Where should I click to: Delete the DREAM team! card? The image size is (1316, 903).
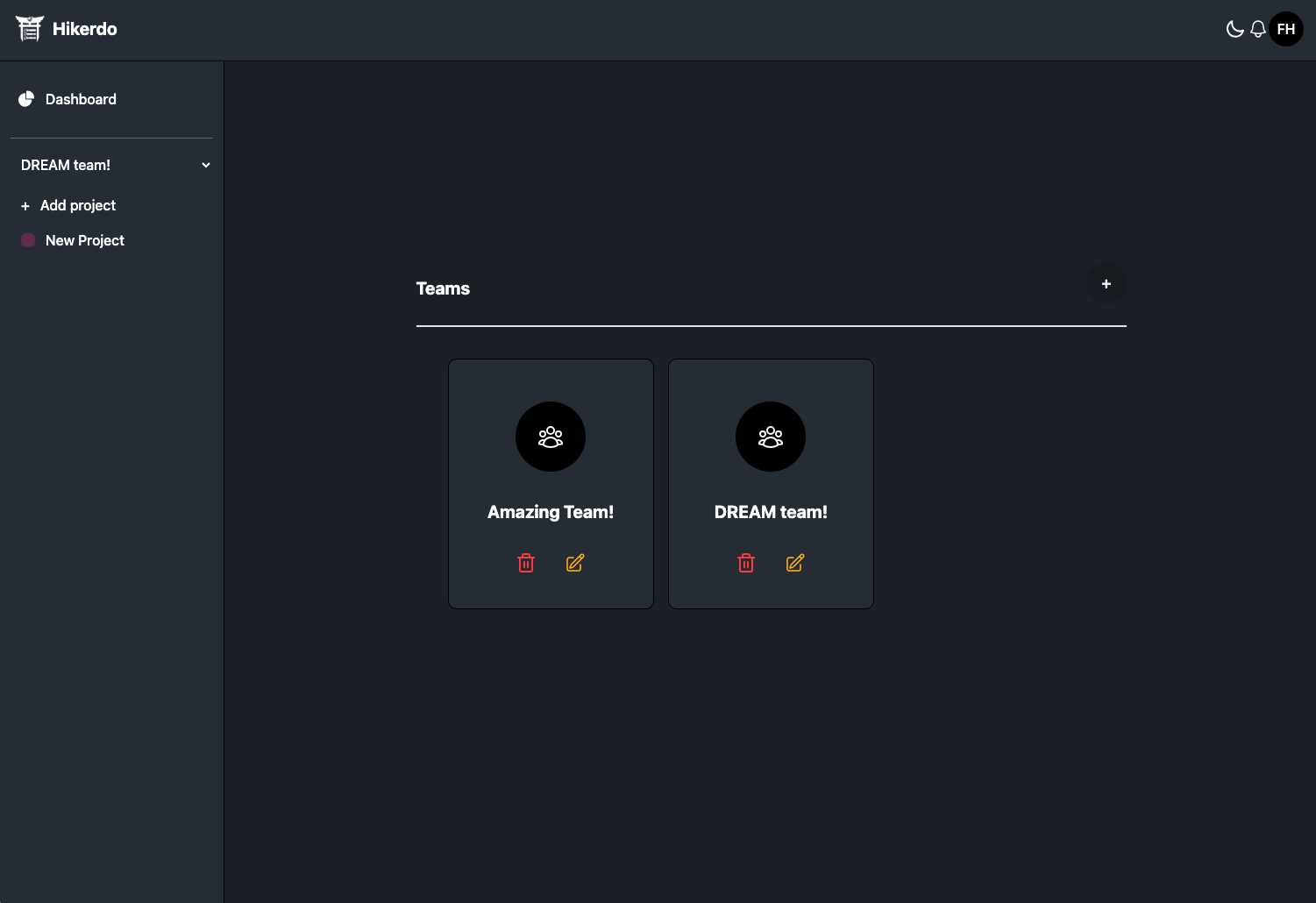(x=746, y=563)
